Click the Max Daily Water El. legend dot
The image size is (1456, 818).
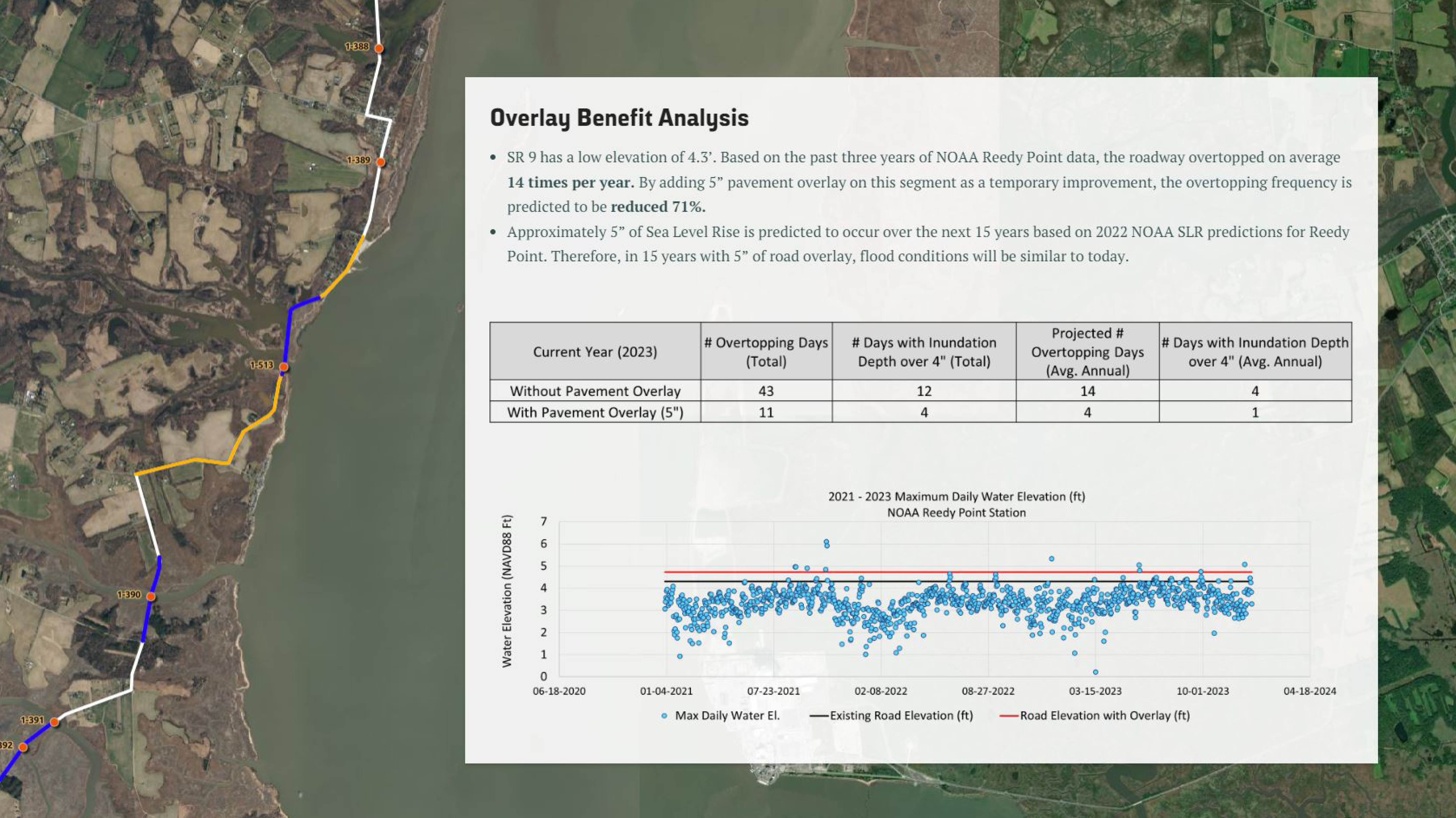[664, 716]
